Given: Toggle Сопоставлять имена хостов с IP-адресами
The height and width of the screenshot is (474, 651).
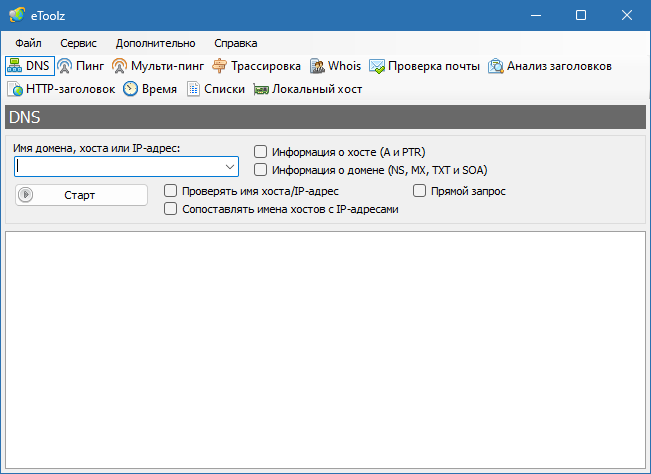Looking at the screenshot, I should coord(170,209).
